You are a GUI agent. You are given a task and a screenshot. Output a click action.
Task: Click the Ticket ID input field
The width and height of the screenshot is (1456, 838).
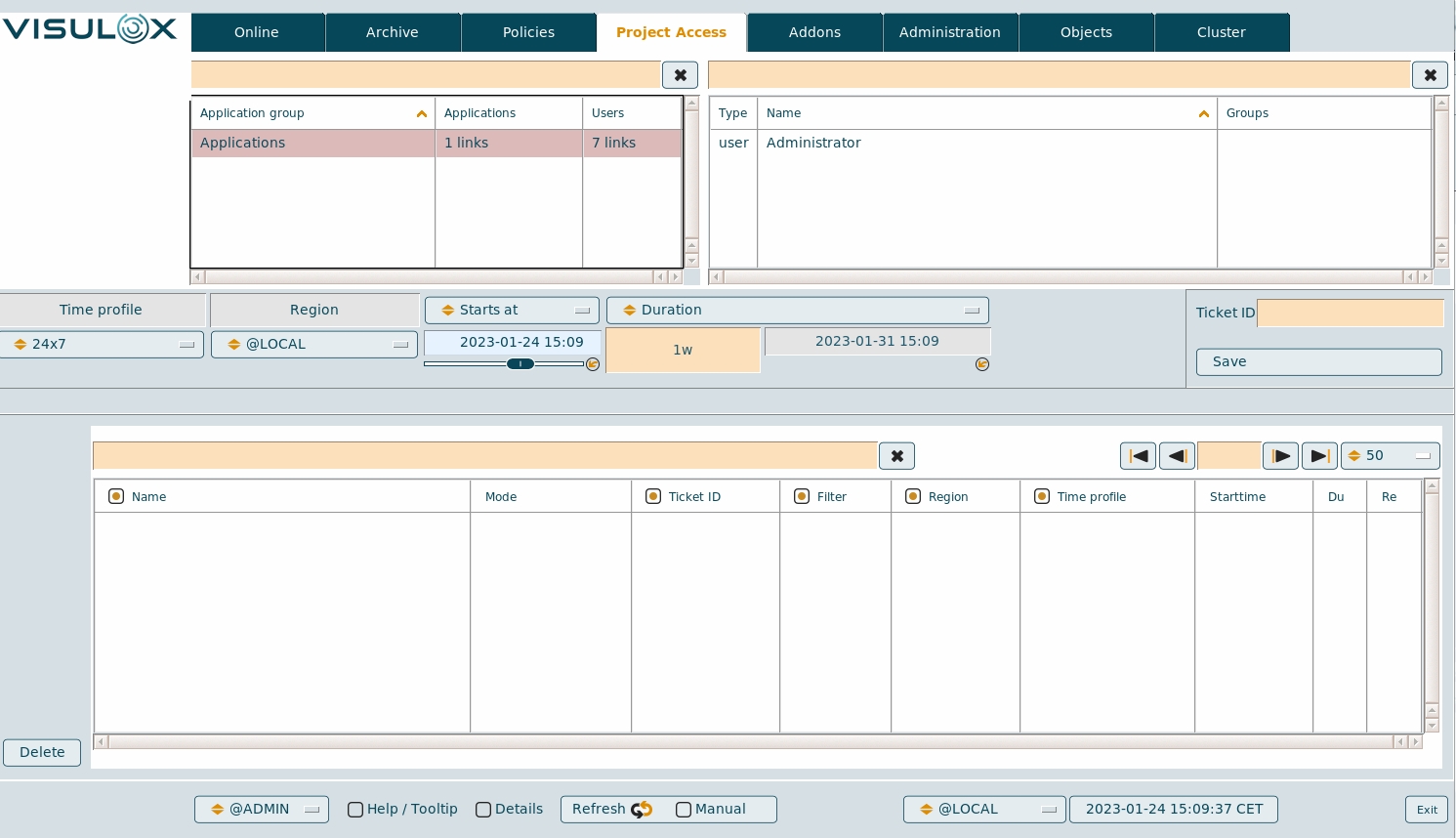tap(1350, 313)
